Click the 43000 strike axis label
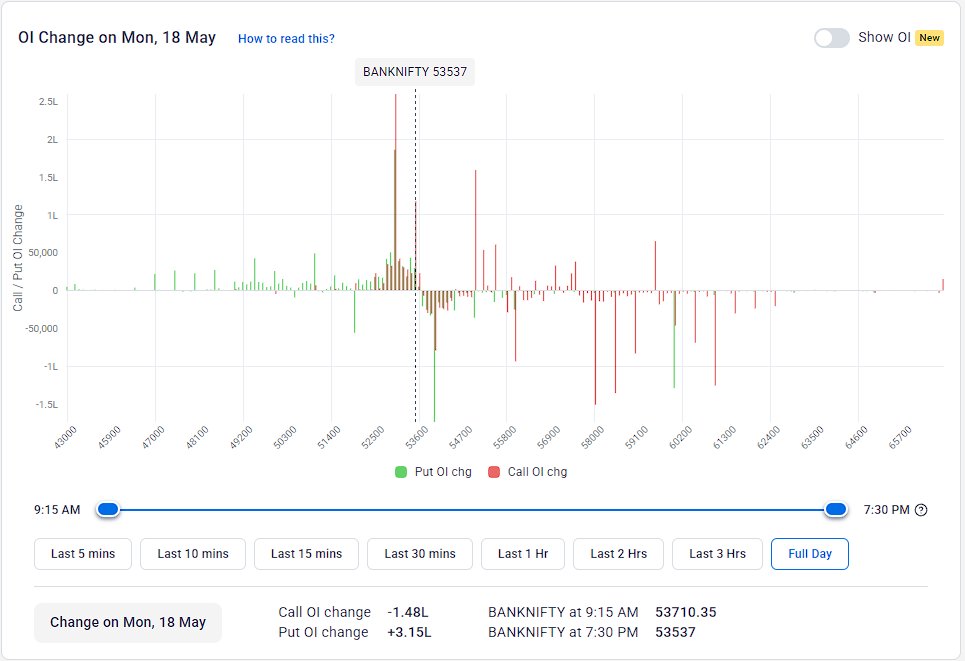The image size is (965, 661). (65, 437)
